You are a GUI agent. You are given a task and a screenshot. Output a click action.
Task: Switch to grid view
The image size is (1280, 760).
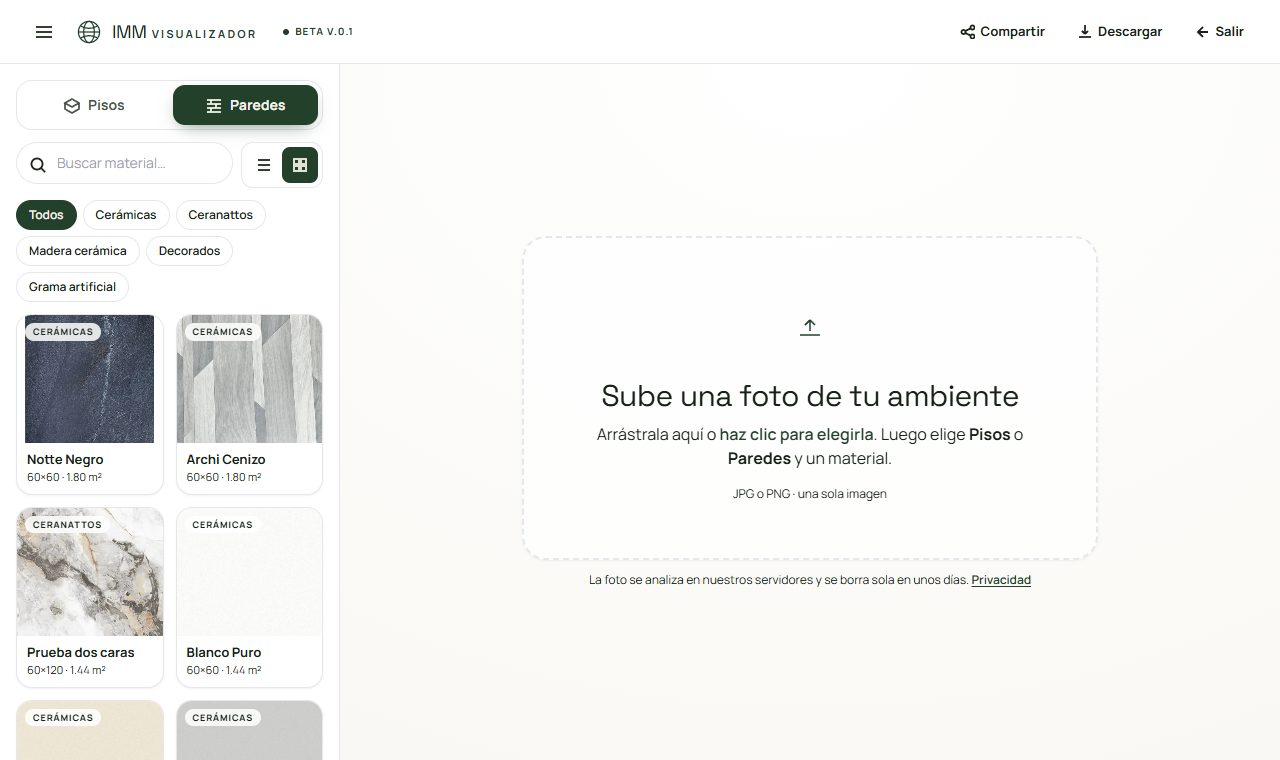pyautogui.click(x=300, y=165)
